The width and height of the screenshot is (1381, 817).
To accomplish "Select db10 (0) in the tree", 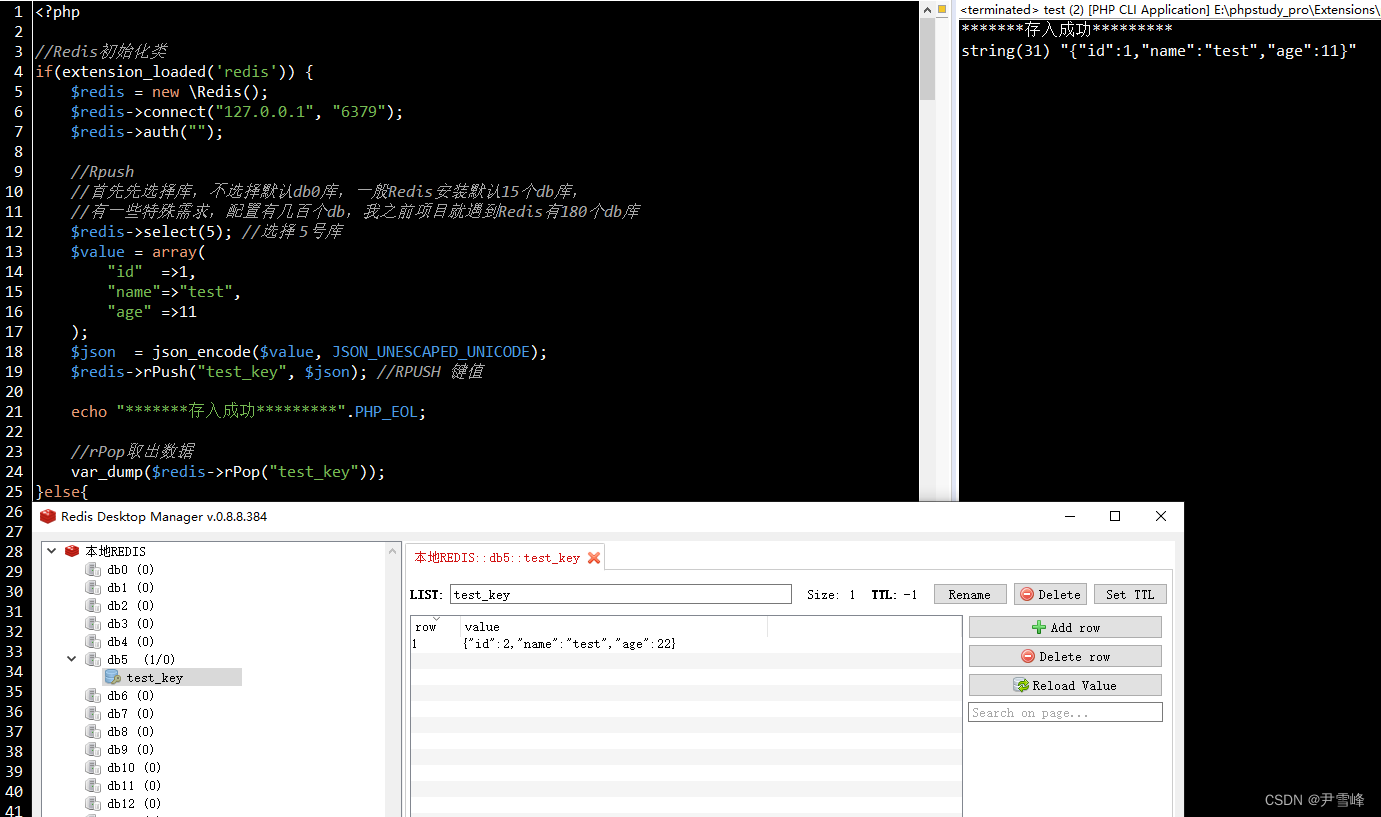I will [x=134, y=768].
